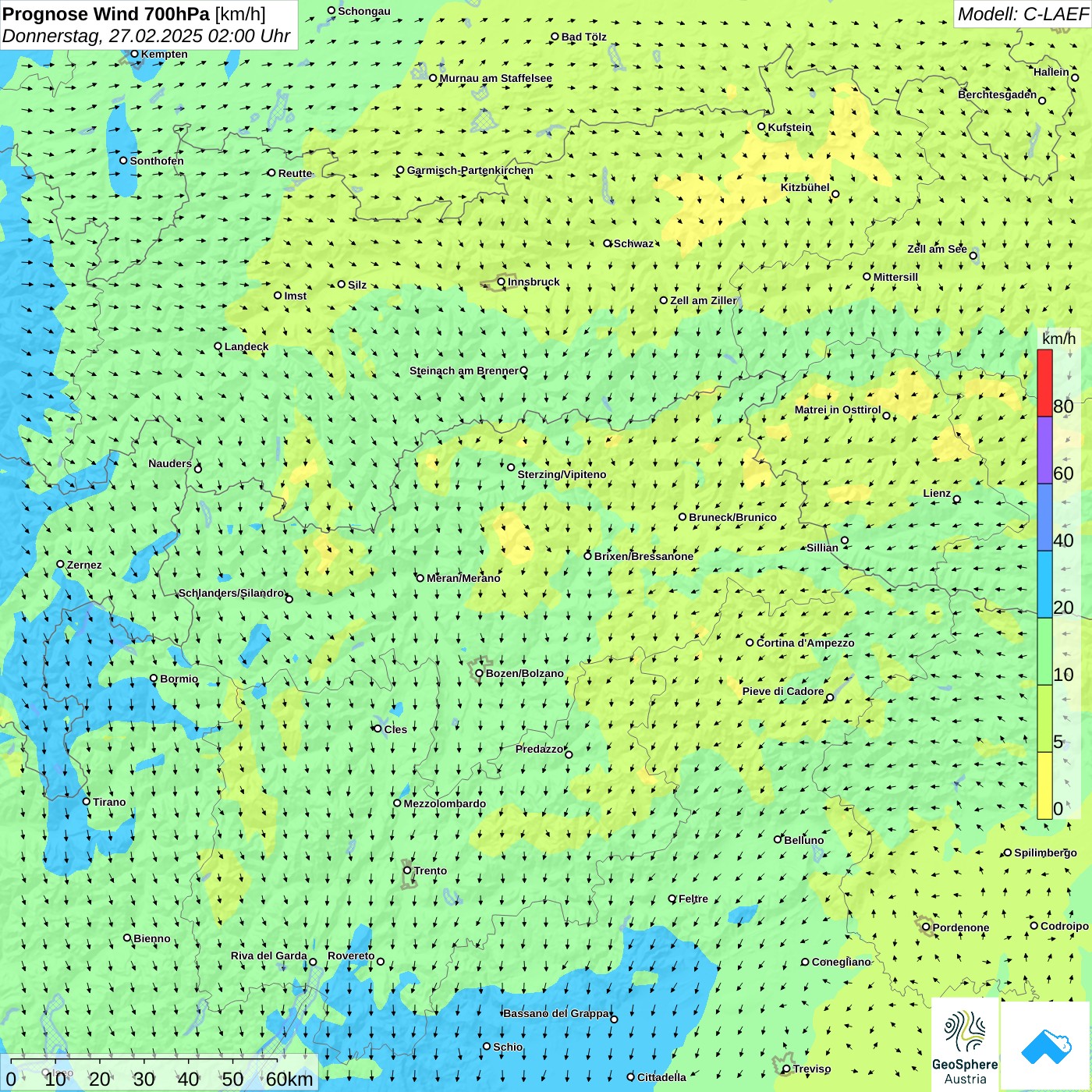This screenshot has height=1092, width=1092.
Task: Click the Kufstein label
Action: click(789, 127)
